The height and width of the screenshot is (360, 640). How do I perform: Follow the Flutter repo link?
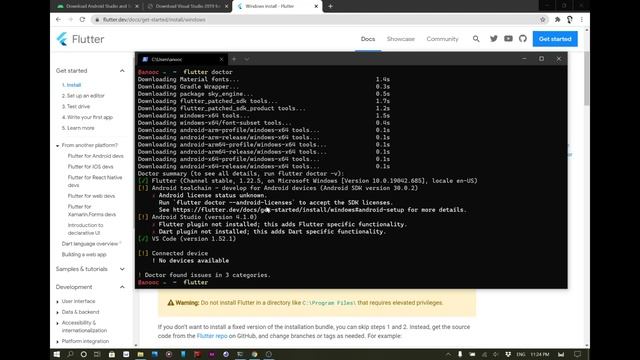click(x=212, y=336)
